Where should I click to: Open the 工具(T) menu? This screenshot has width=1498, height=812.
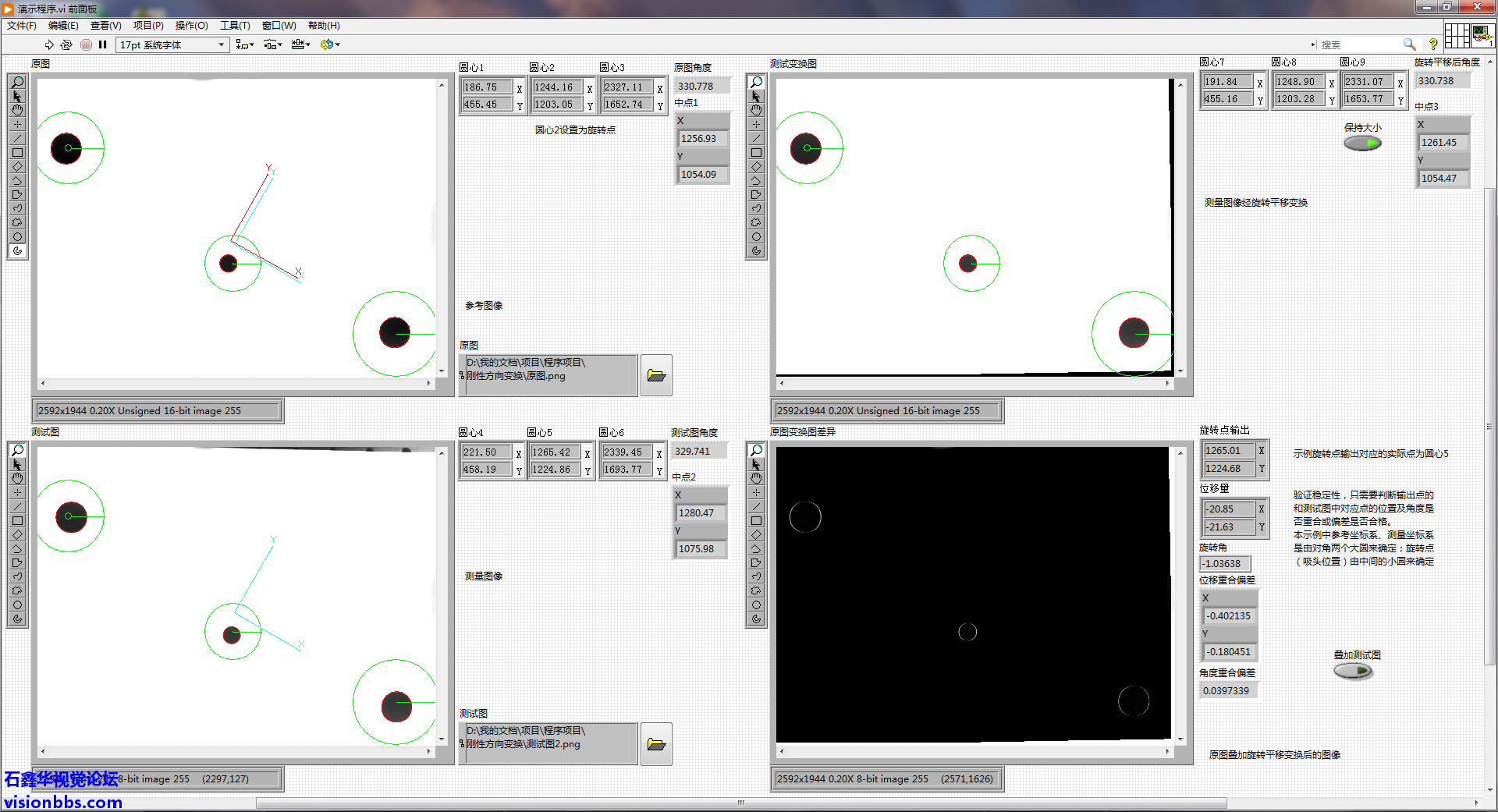(234, 26)
